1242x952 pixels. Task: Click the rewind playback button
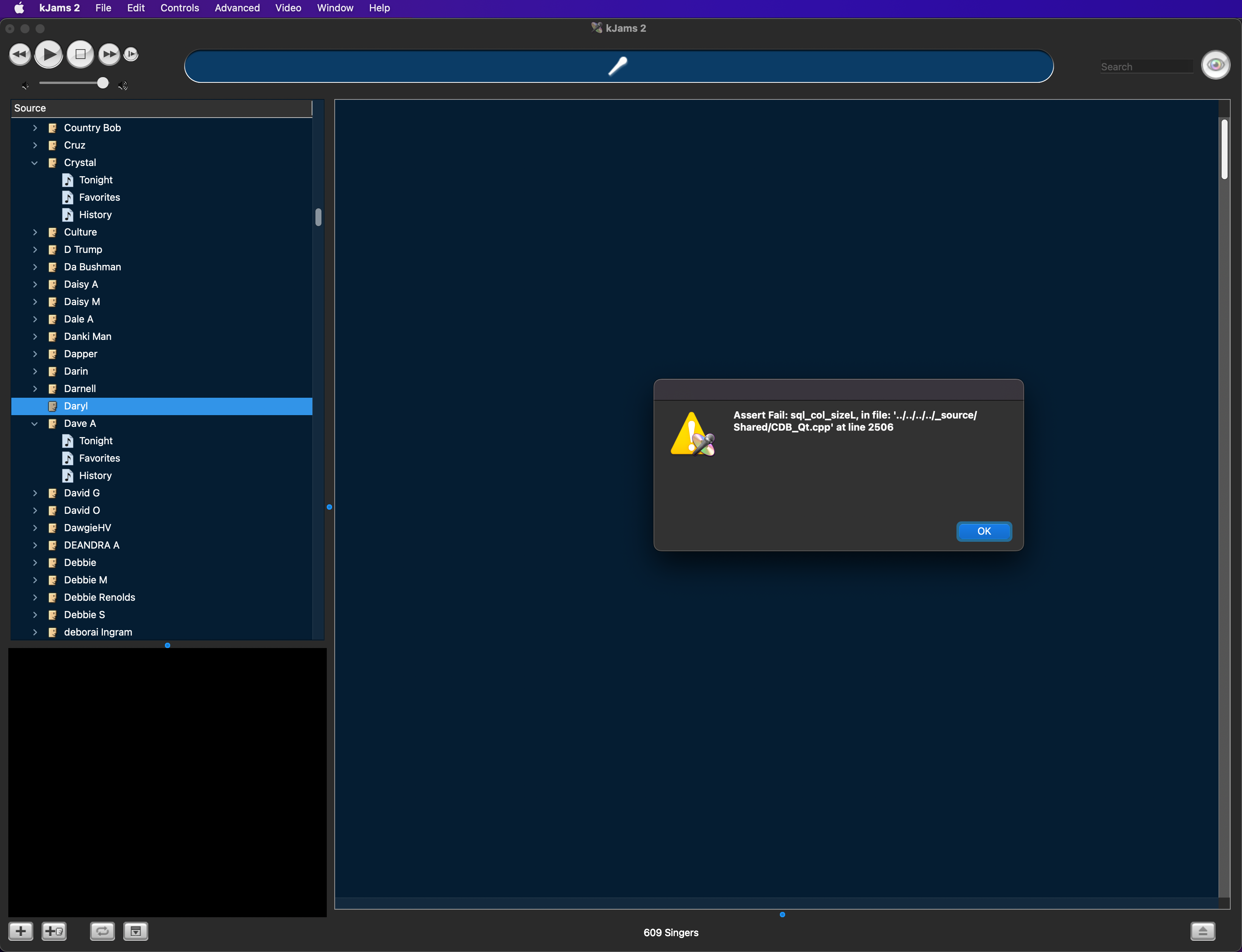coord(20,54)
